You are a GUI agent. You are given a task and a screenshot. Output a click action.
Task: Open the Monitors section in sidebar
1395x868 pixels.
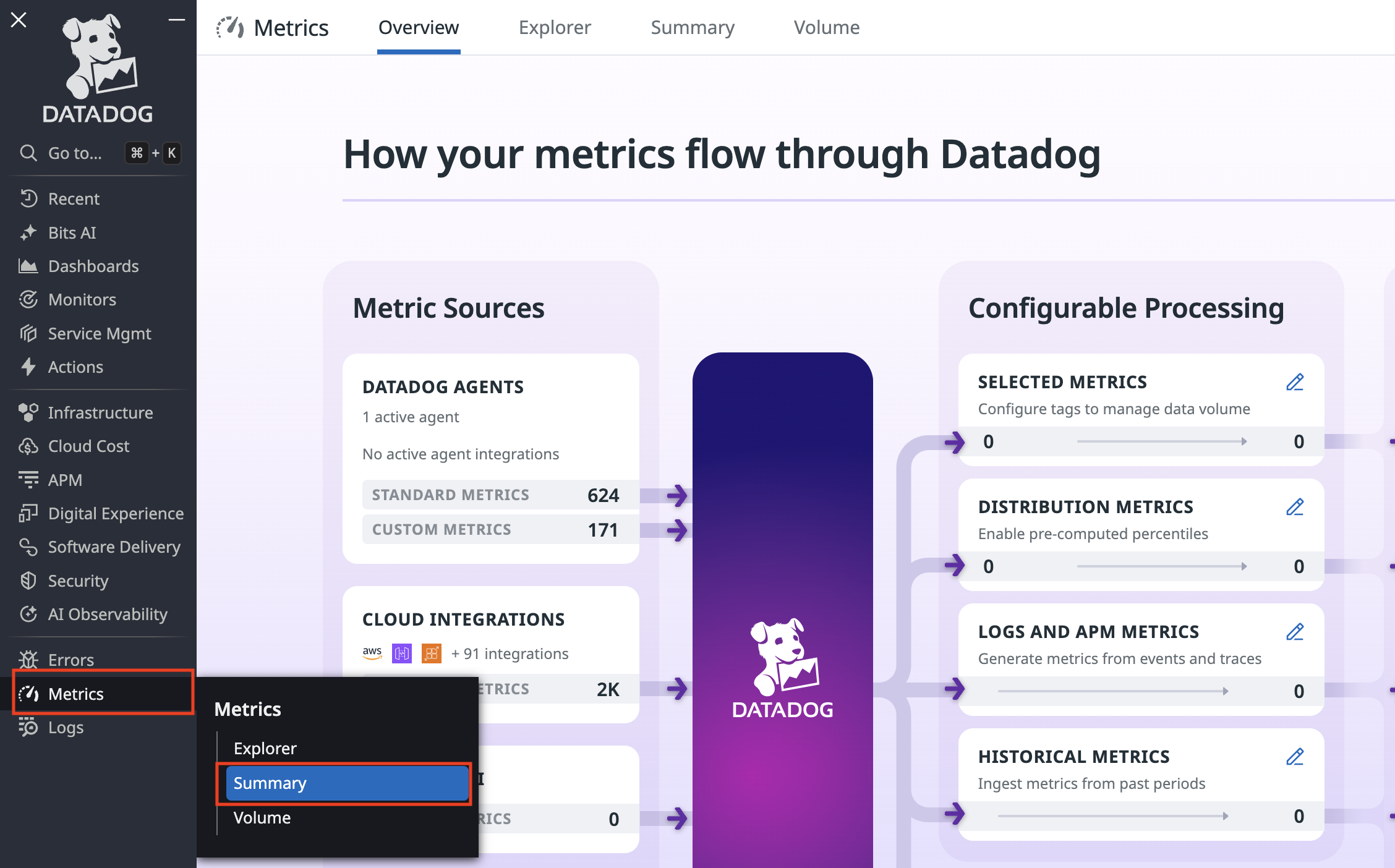click(x=82, y=299)
